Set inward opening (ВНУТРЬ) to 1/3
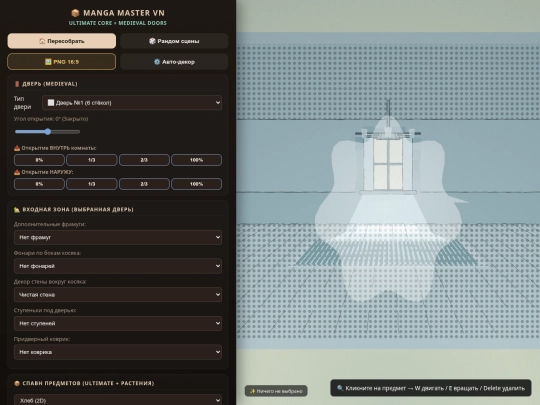 click(x=92, y=160)
